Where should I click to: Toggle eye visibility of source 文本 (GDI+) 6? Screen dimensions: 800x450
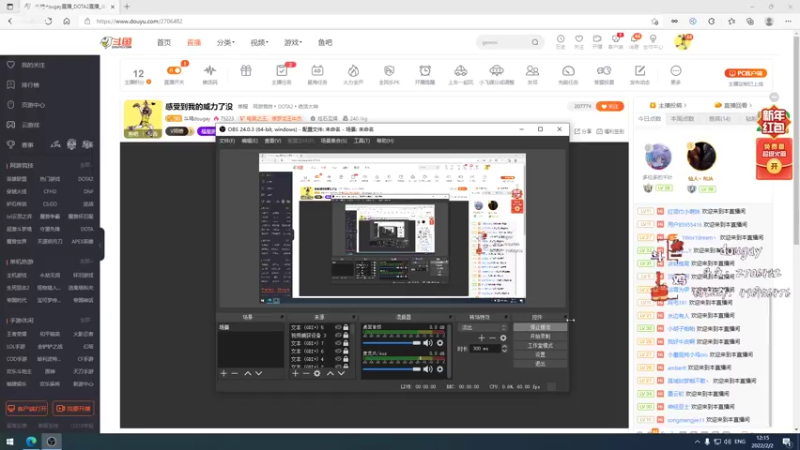(x=338, y=351)
